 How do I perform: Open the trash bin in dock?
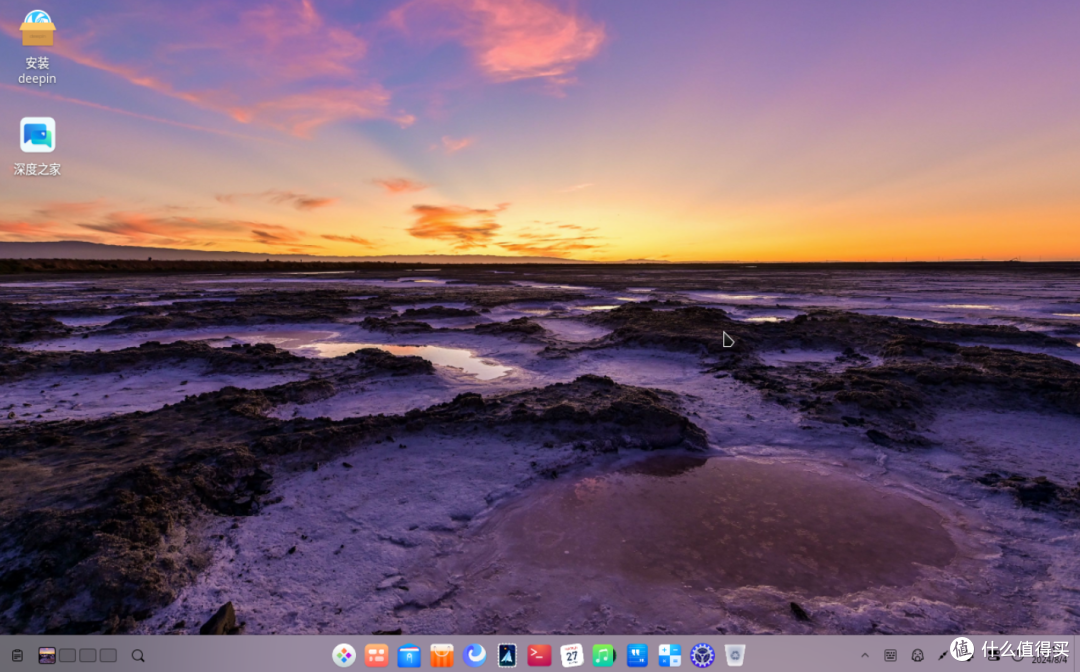point(735,655)
